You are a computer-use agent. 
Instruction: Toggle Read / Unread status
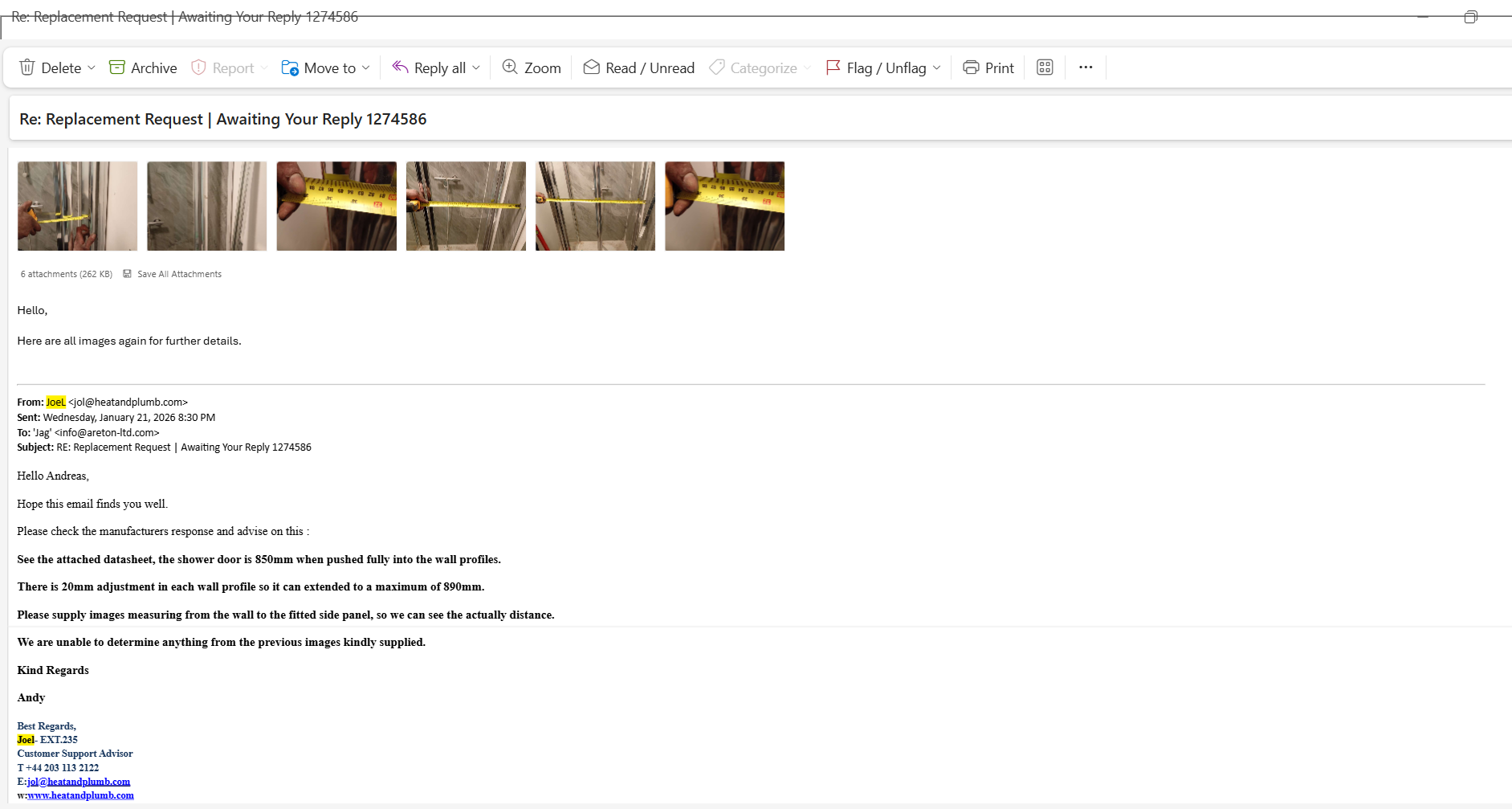639,67
